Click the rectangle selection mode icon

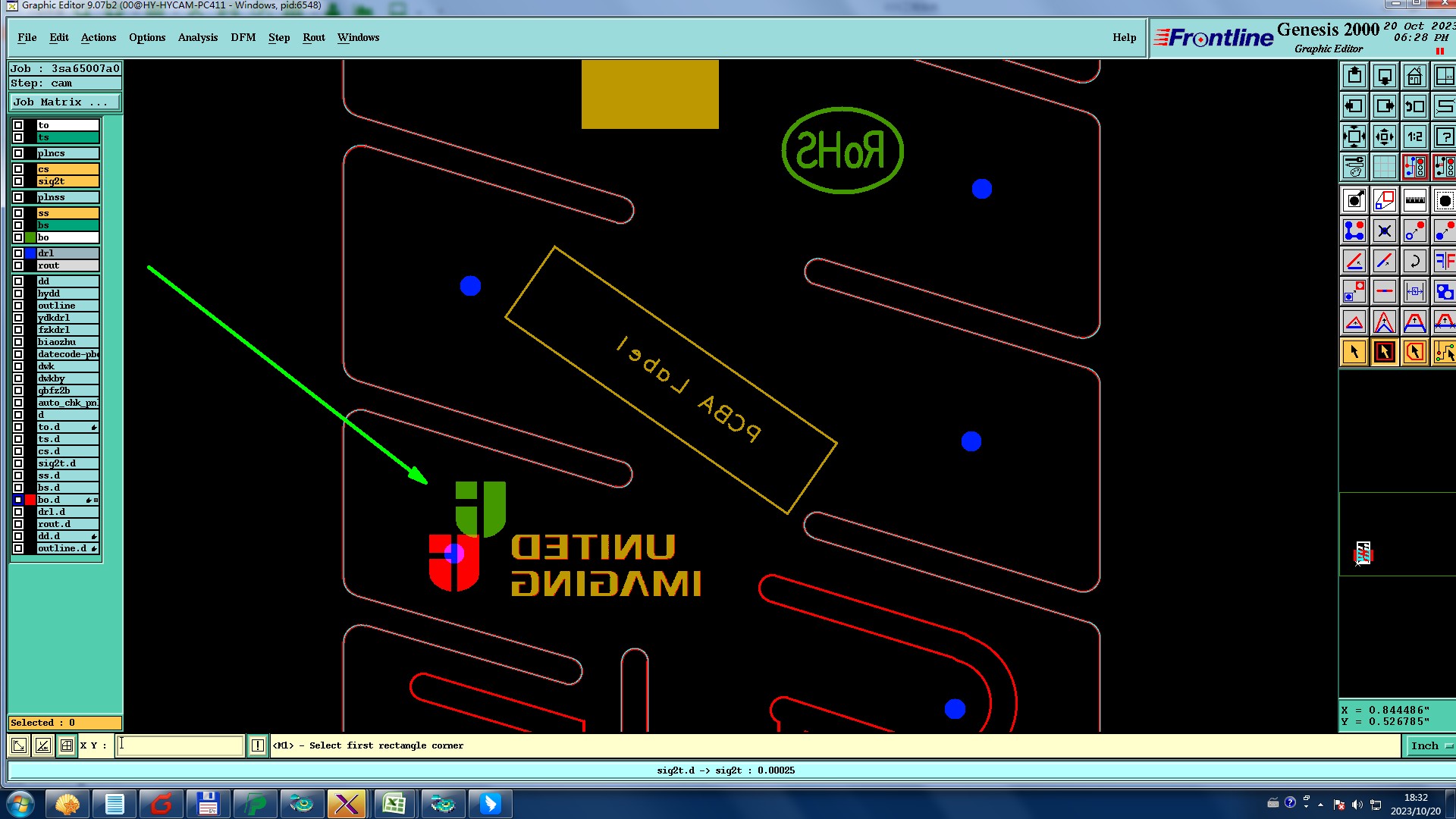click(1384, 353)
